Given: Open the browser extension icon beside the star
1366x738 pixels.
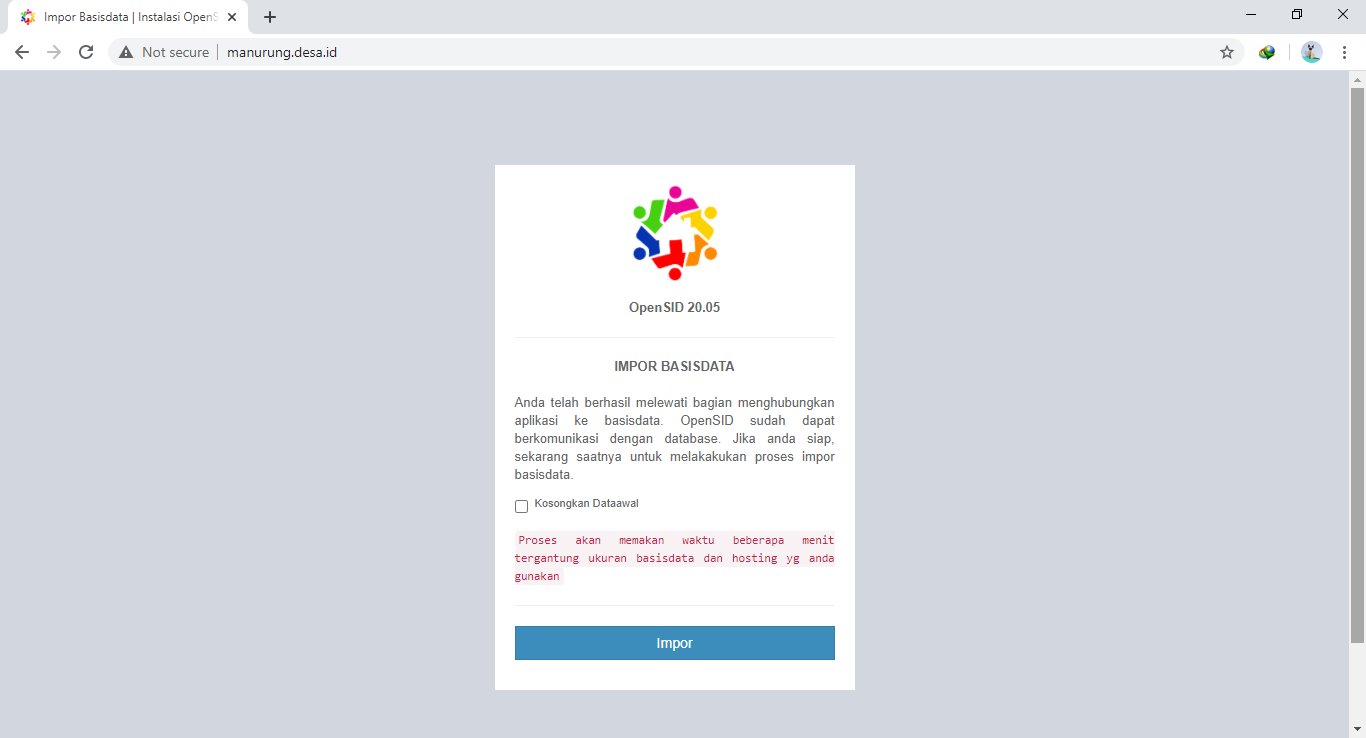Looking at the screenshot, I should pos(1267,52).
